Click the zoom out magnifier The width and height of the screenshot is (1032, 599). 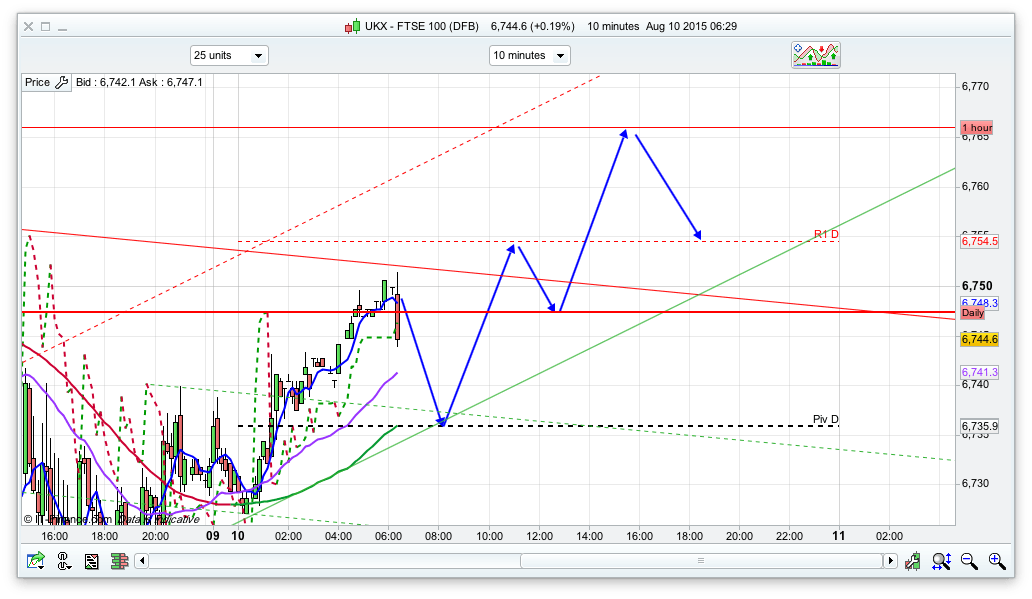click(x=968, y=562)
